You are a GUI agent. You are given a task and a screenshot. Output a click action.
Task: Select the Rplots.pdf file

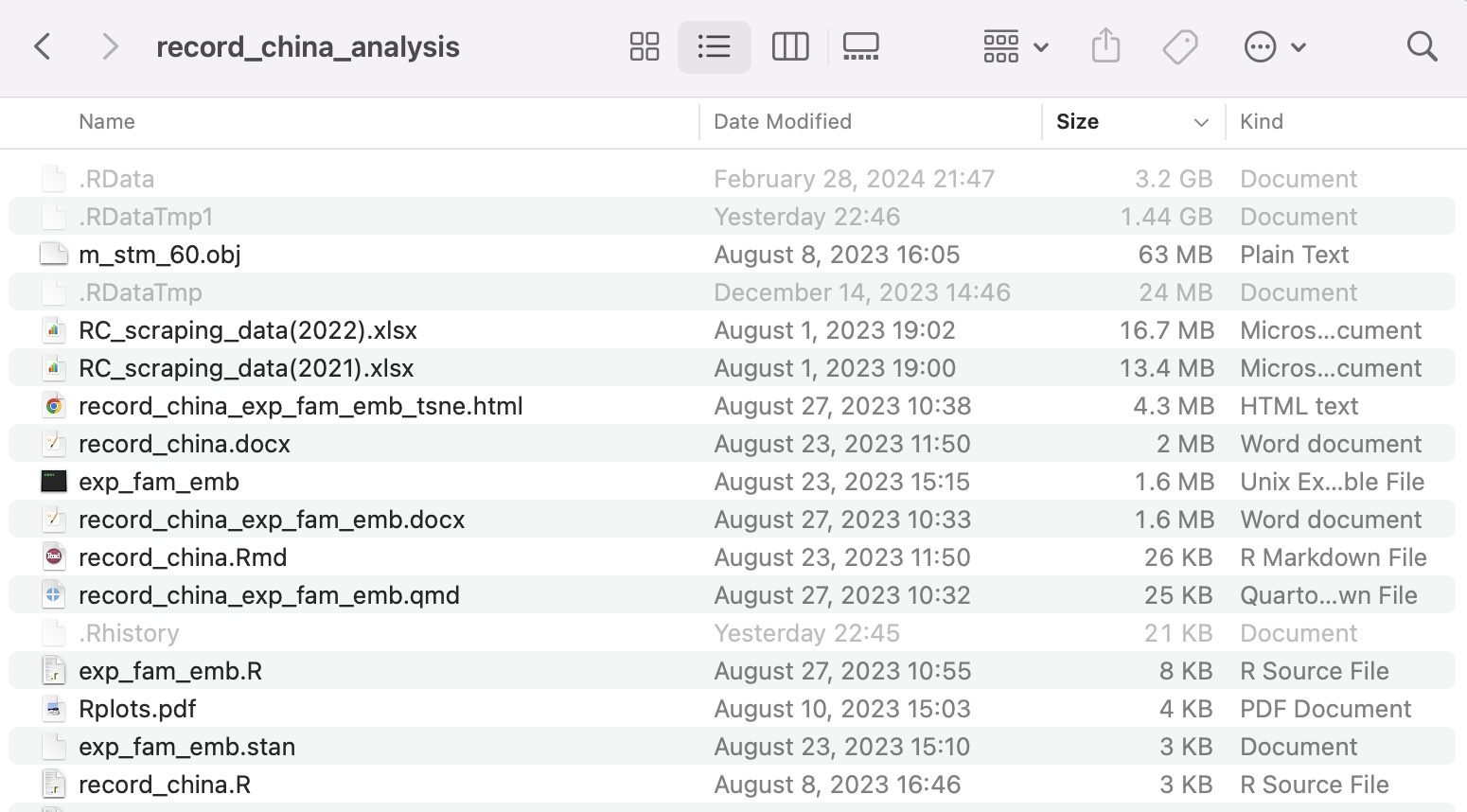138,709
